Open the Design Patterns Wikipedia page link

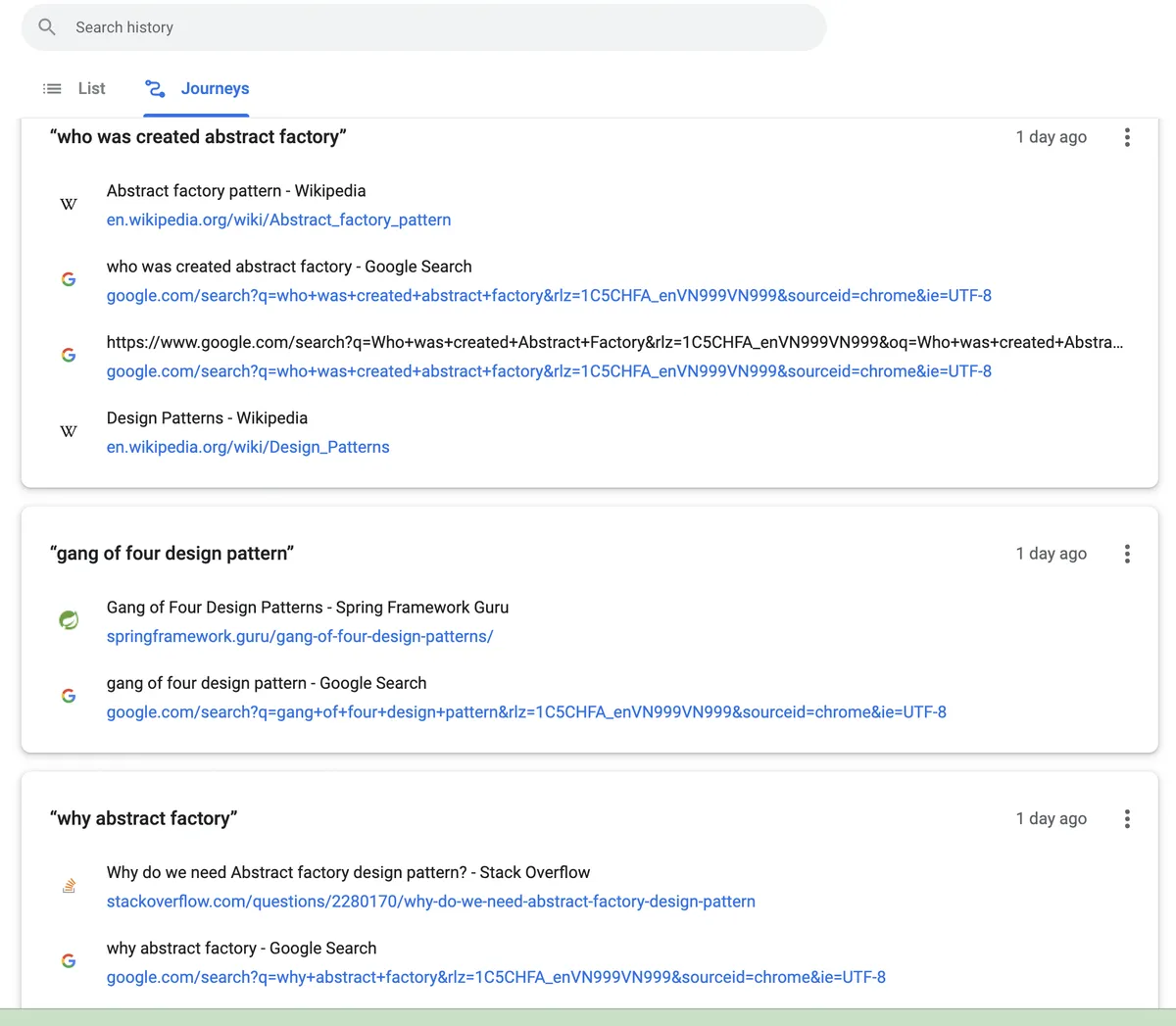[x=248, y=446]
